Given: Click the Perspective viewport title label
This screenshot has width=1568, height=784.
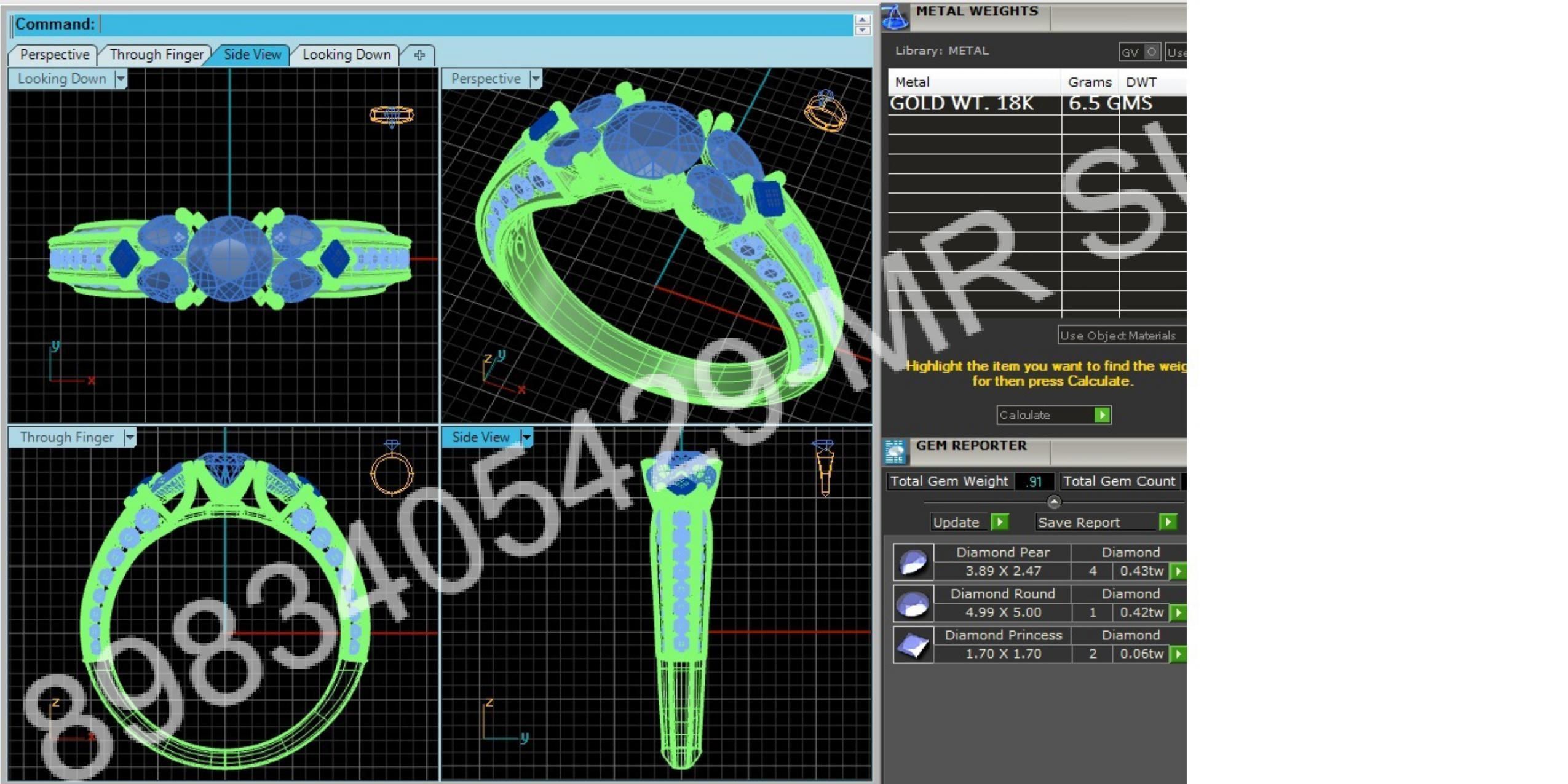Looking at the screenshot, I should (486, 79).
